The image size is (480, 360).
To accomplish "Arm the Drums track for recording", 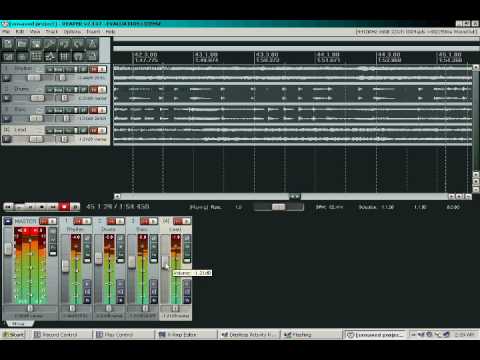I will pyautogui.click(x=6, y=98).
